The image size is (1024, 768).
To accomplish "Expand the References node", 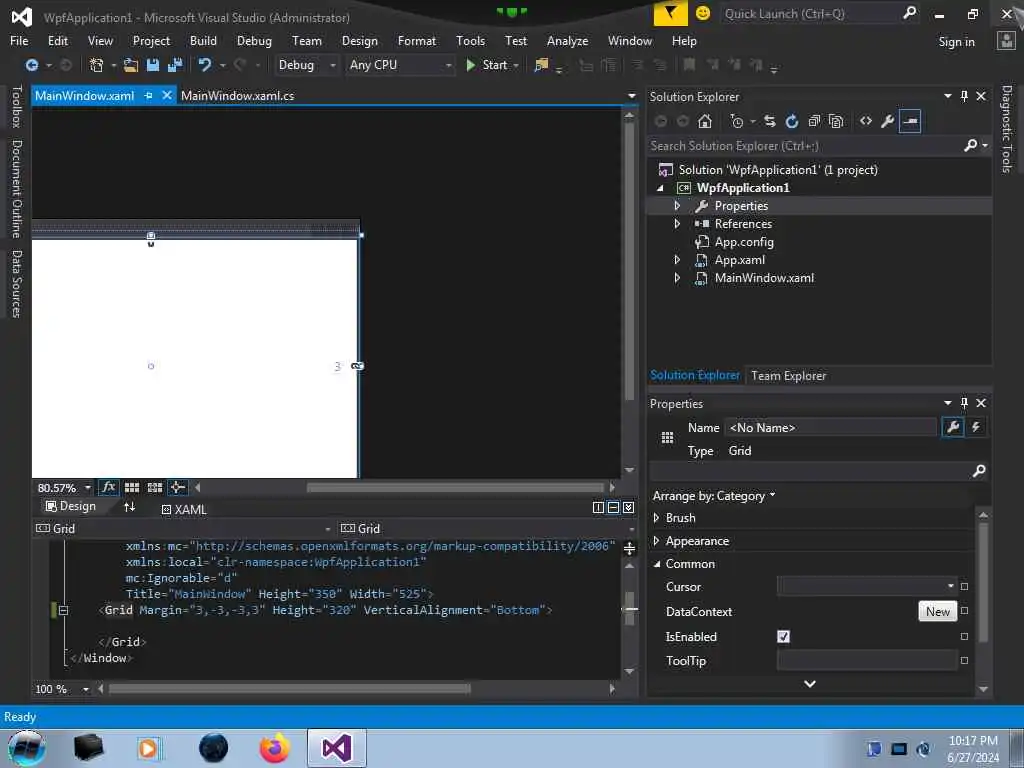I will (677, 223).
